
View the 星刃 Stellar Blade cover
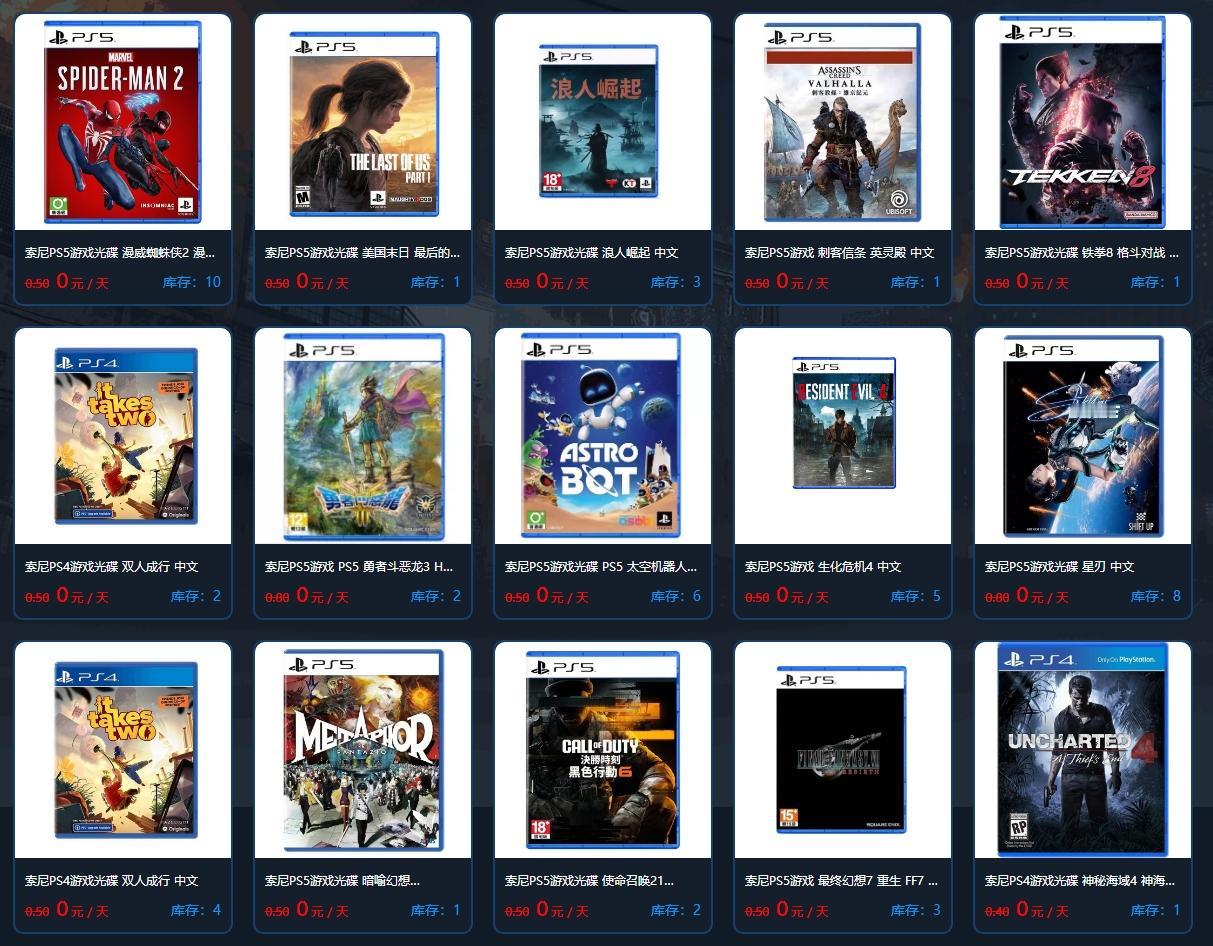[x=1084, y=437]
